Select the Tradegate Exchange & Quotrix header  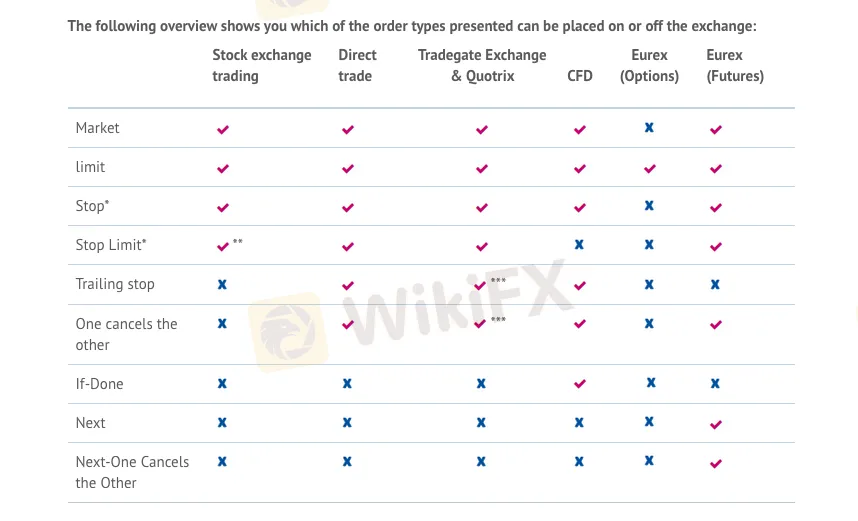[x=482, y=65]
